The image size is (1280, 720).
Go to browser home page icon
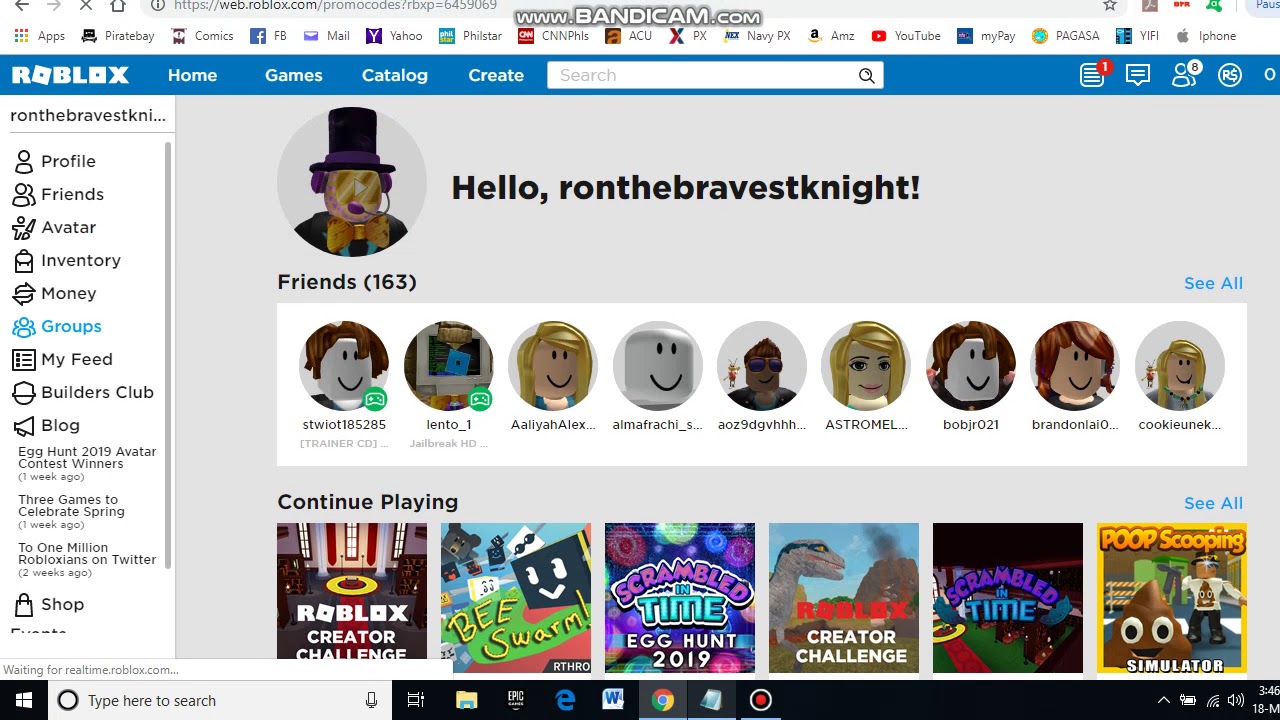(x=118, y=5)
